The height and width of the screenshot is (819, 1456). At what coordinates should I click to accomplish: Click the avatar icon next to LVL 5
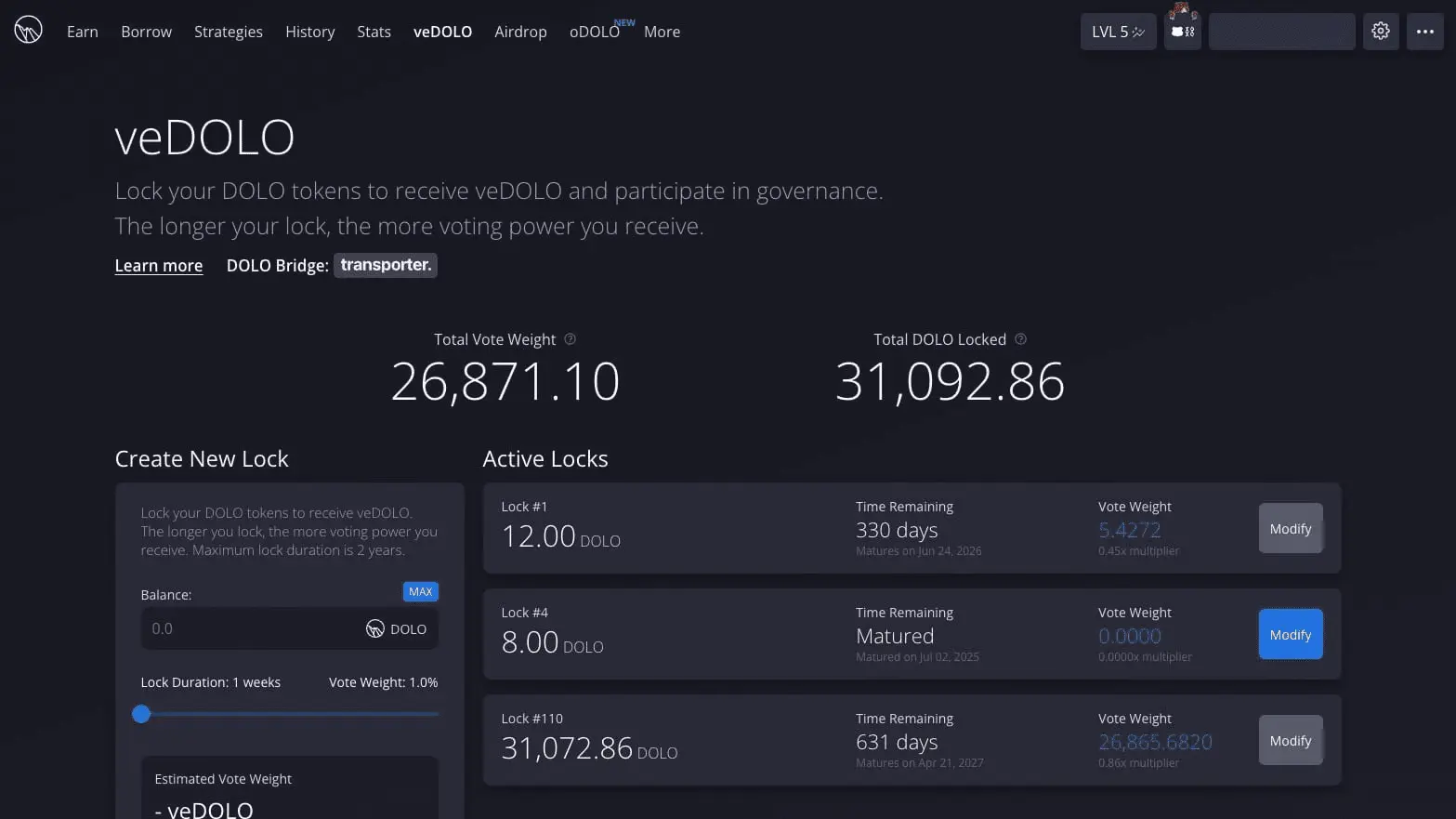(x=1183, y=32)
